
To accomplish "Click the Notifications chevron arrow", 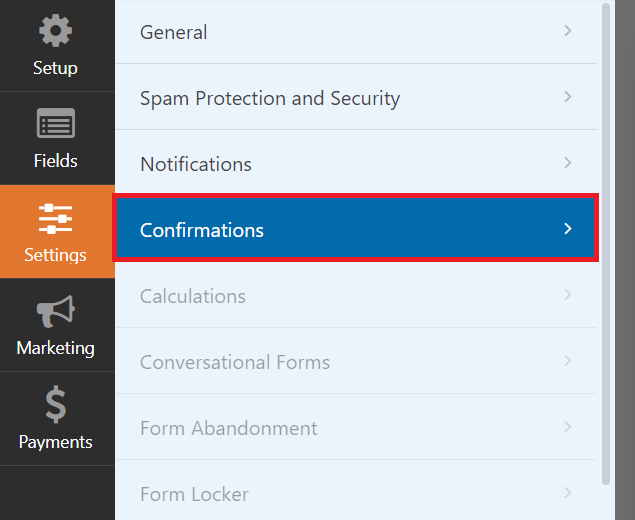I will [568, 163].
